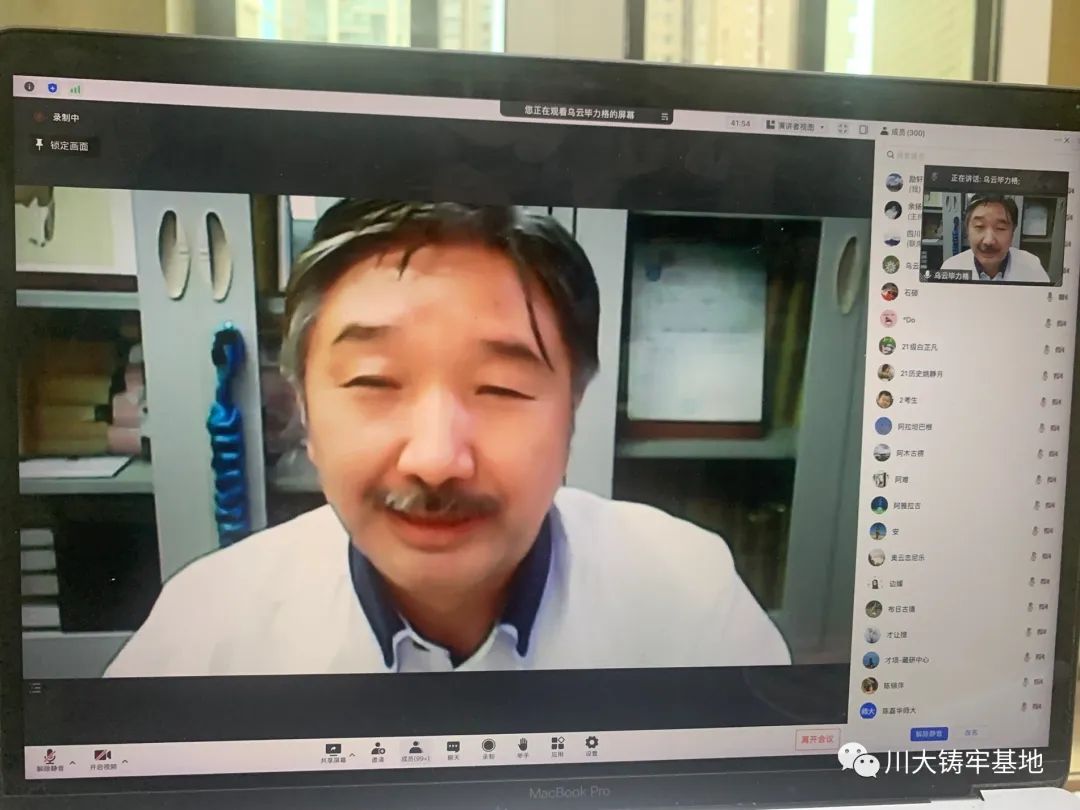Click the 离开会议 leave meeting button
Screen dimensions: 1080x810
[x=817, y=739]
